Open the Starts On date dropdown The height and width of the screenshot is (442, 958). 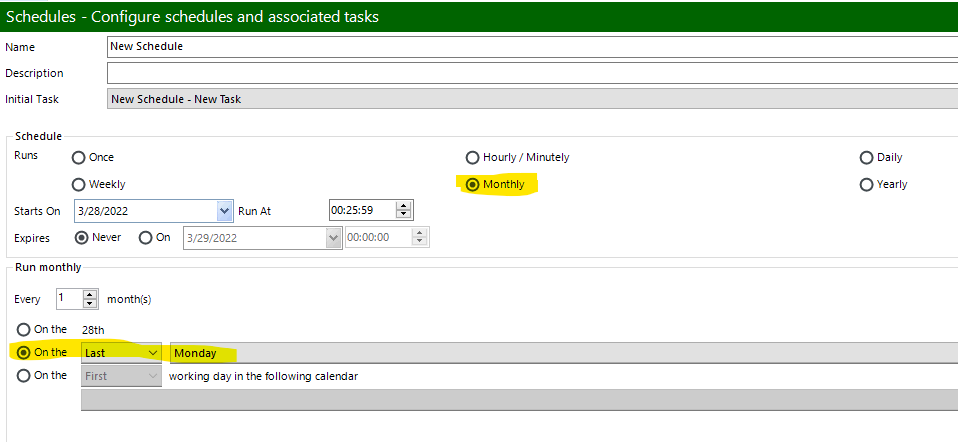[x=224, y=211]
